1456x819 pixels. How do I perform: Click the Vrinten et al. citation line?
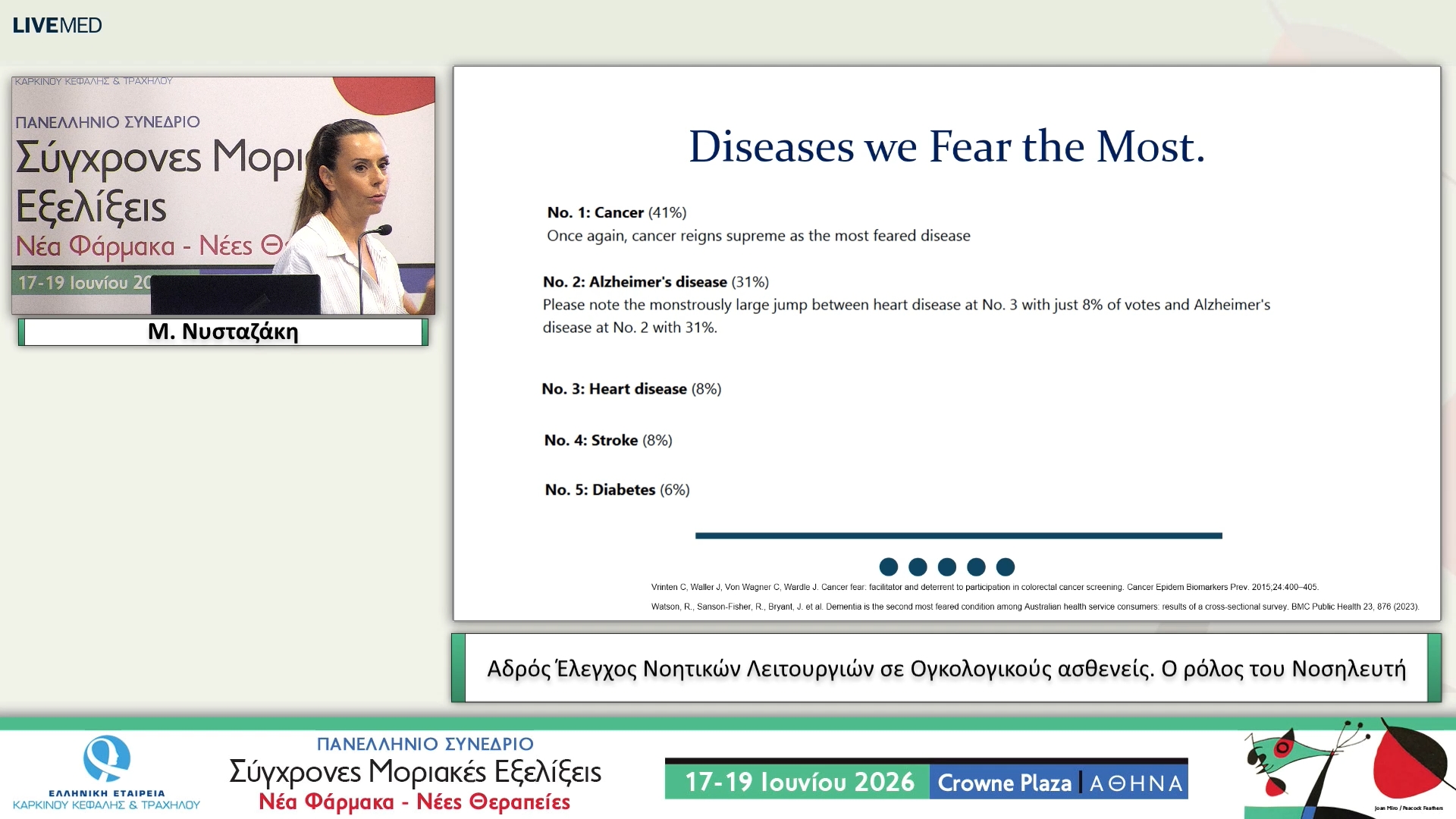click(984, 587)
